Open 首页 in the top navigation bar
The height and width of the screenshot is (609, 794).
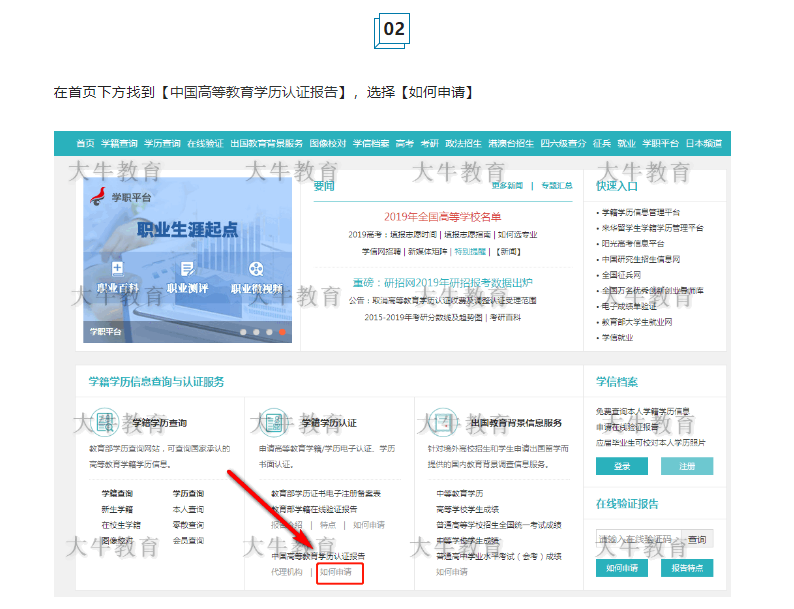click(85, 143)
